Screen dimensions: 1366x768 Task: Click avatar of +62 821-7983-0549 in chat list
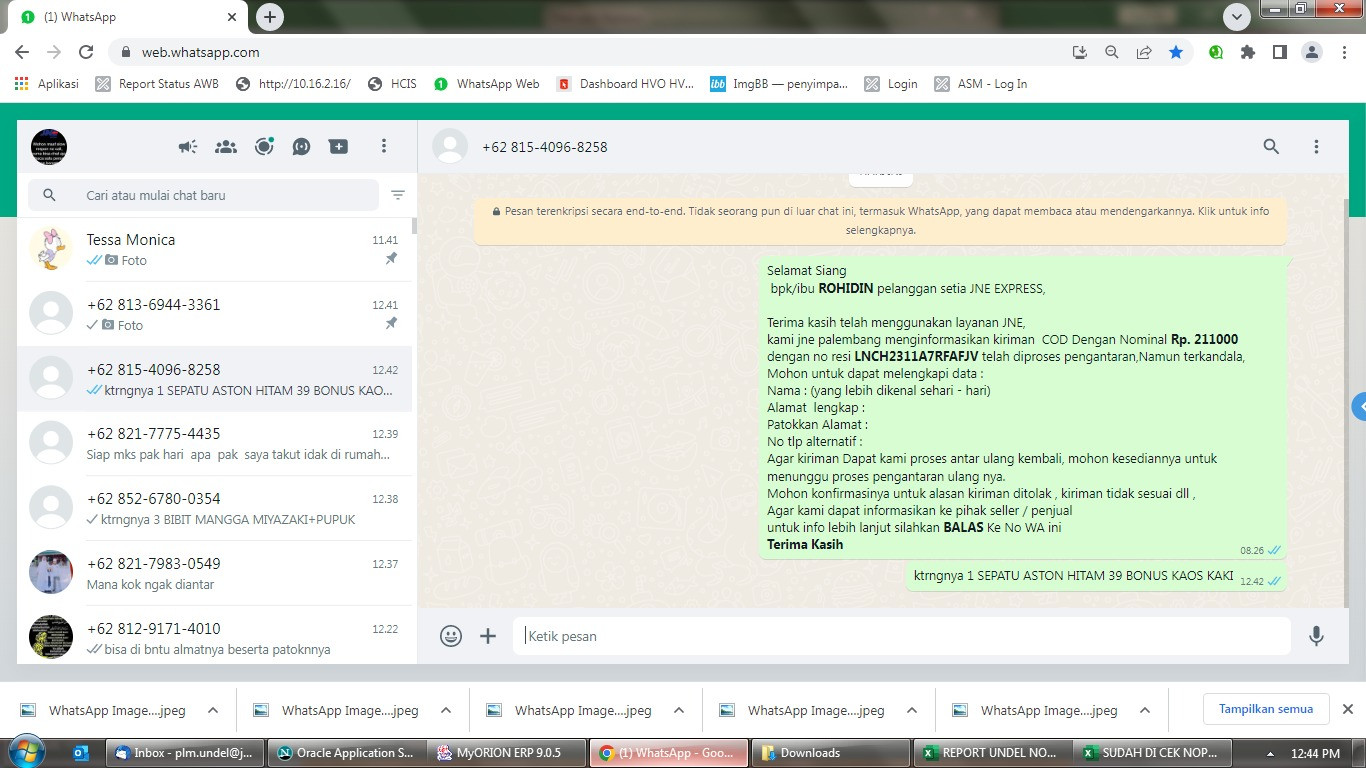pos(51,573)
